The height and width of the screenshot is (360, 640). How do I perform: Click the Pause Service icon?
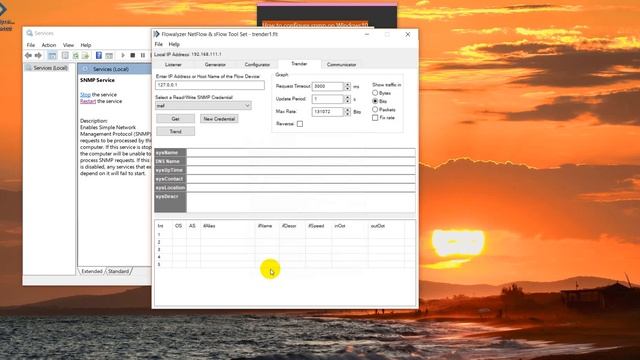(142, 55)
